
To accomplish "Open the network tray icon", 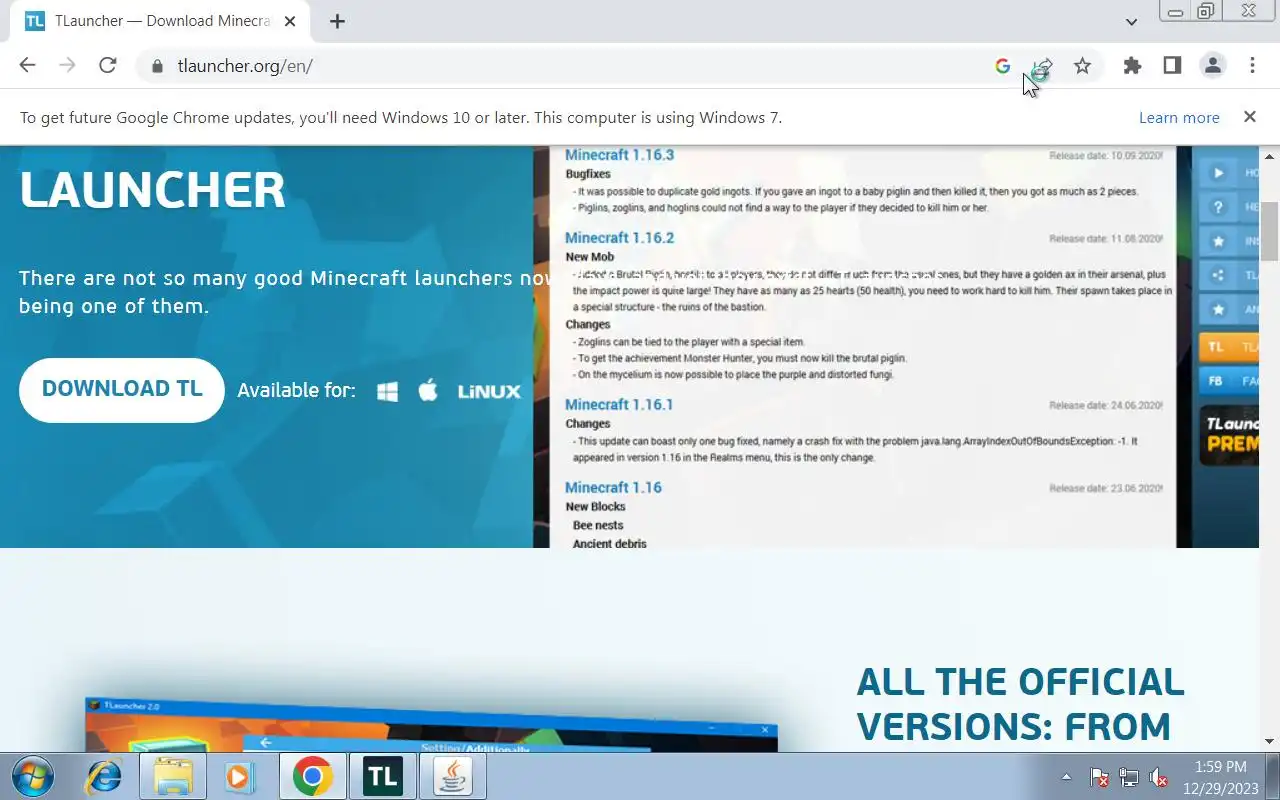I will tap(1129, 777).
